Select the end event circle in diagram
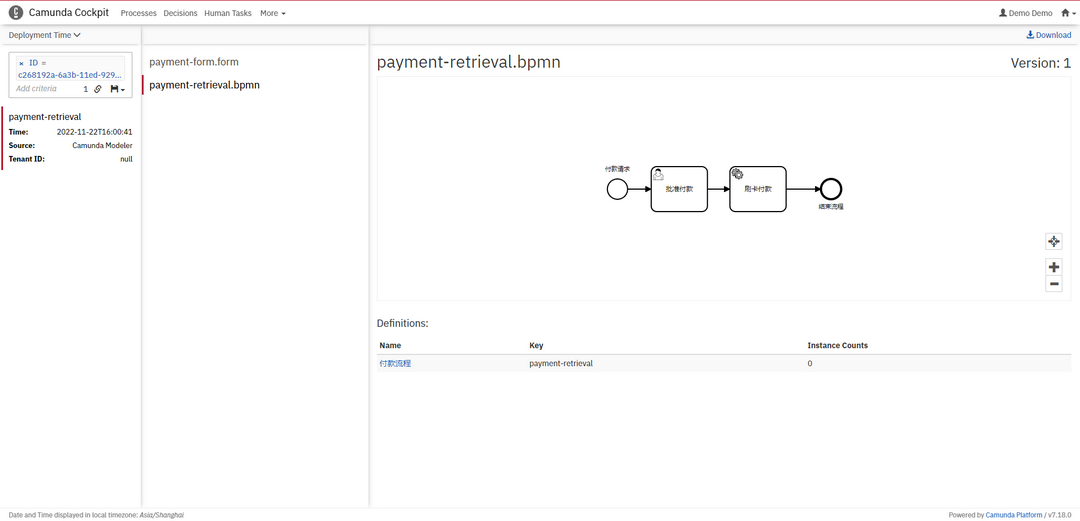The image size is (1080, 521). click(x=831, y=189)
